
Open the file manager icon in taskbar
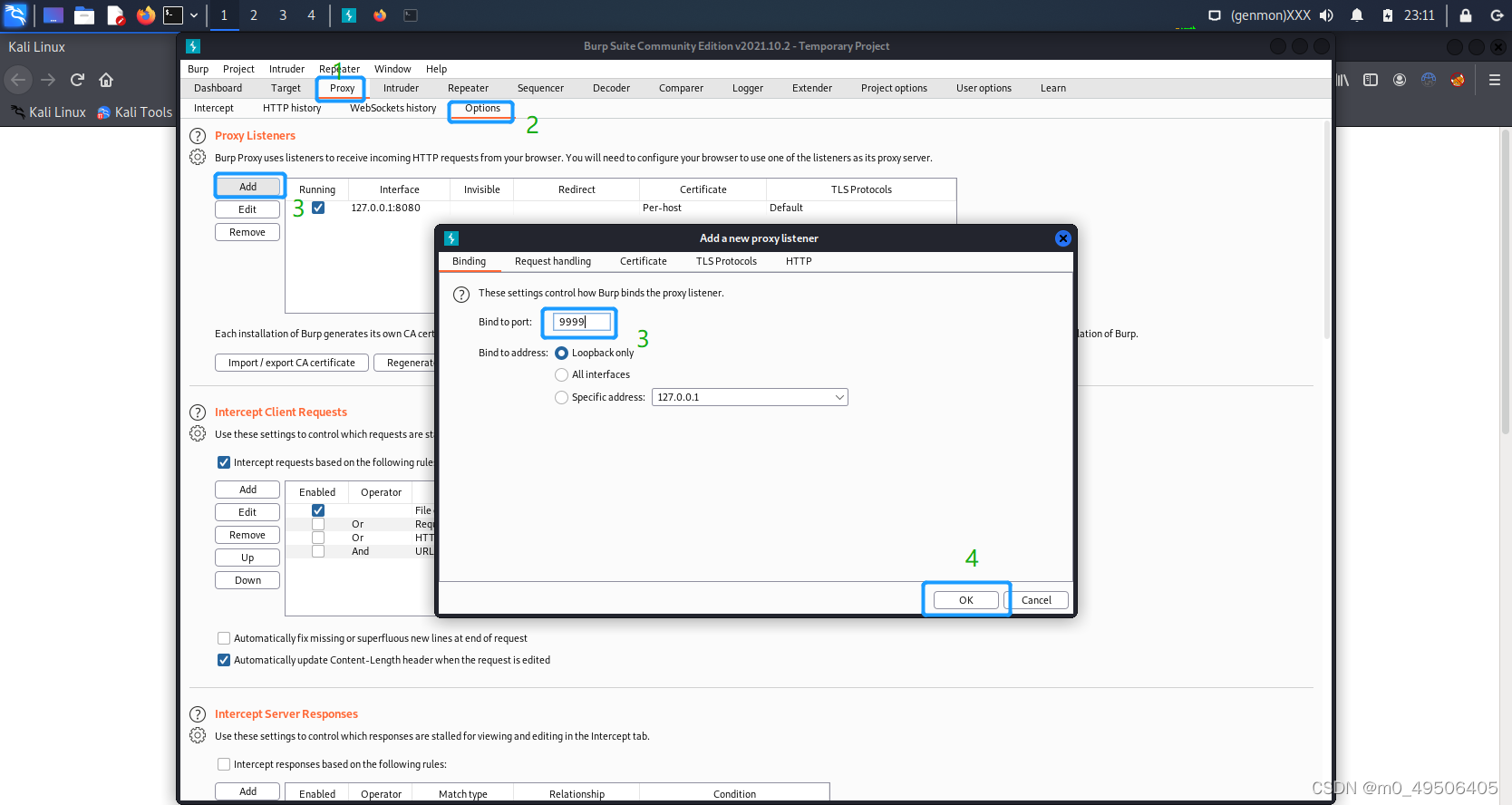(x=84, y=15)
